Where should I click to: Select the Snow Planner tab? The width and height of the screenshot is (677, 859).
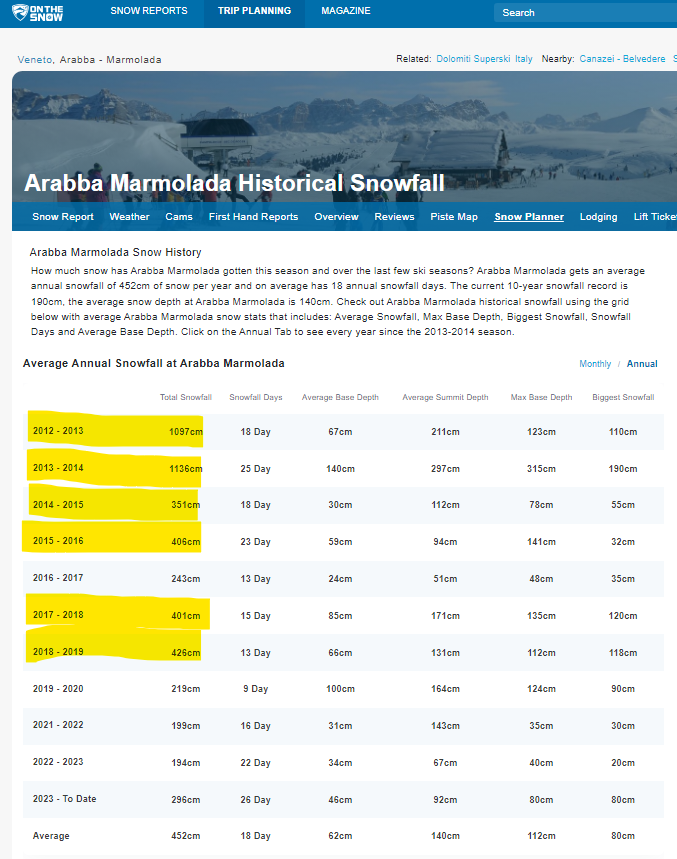pos(529,216)
